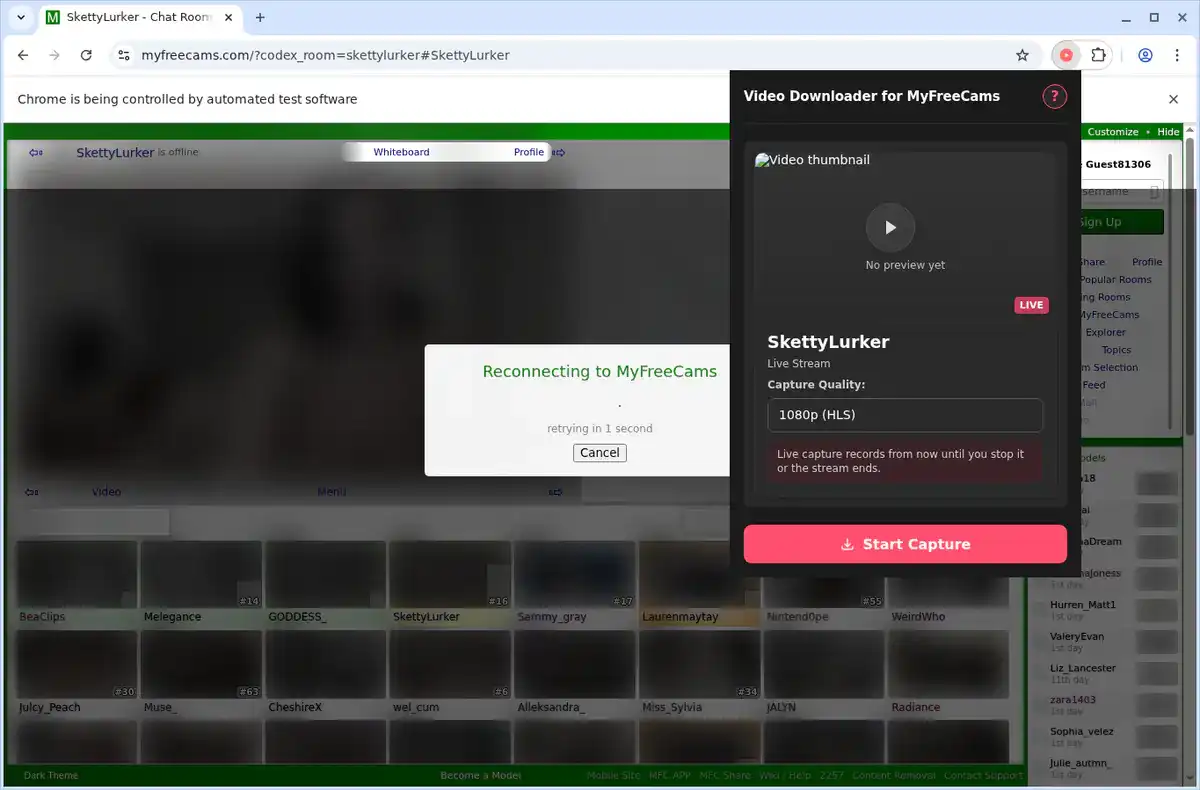The height and width of the screenshot is (790, 1200).
Task: Click Contact Support footer link
Action: [x=983, y=775]
